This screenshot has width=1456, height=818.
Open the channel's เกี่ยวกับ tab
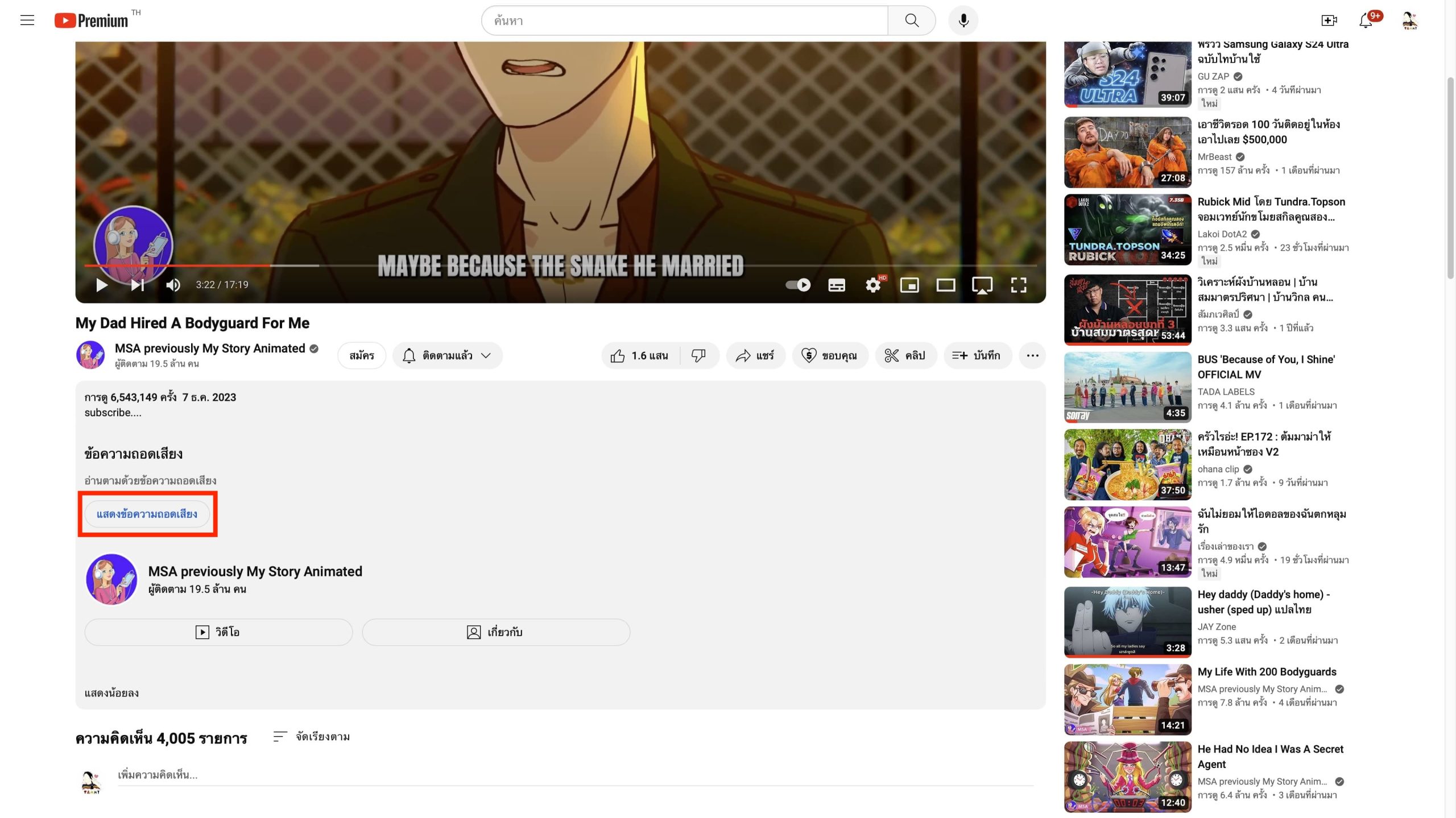tap(495, 632)
